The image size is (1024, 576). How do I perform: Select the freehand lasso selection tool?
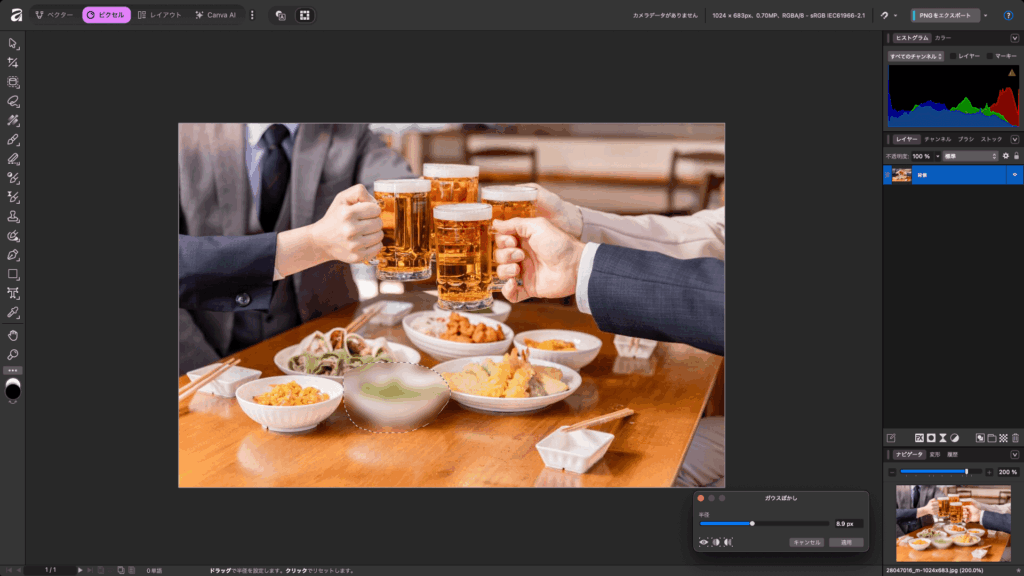pos(13,101)
